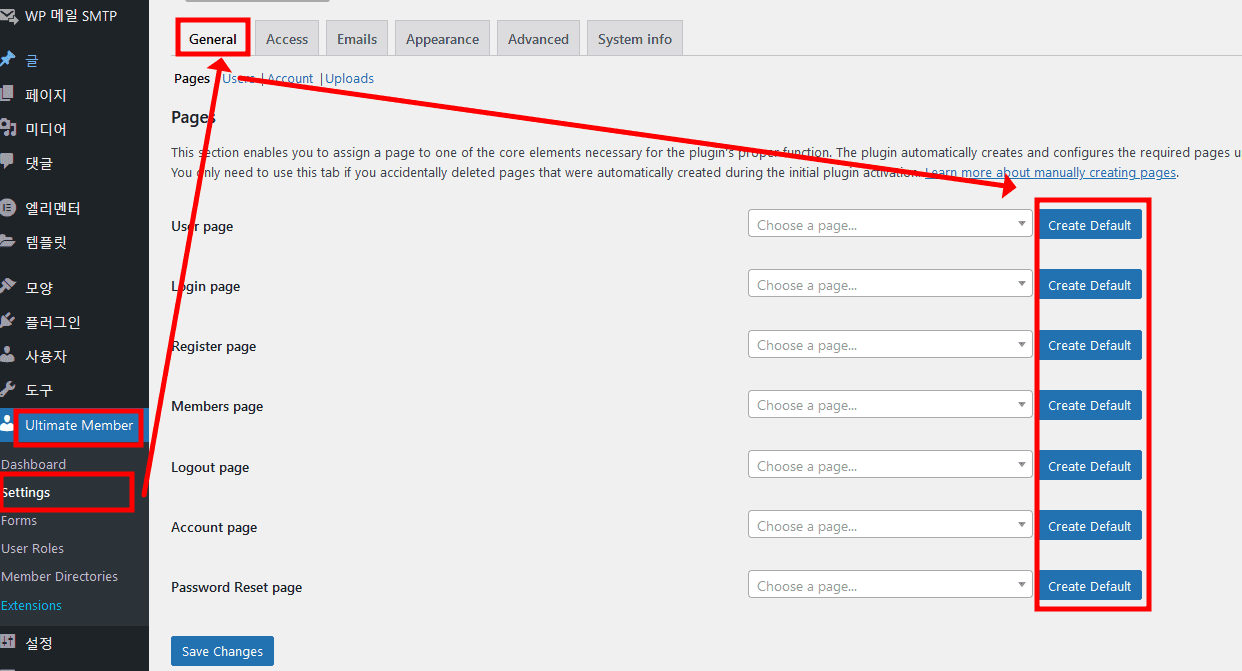The width and height of the screenshot is (1242, 671).
Task: Go to the Advanced tab
Action: pos(538,39)
